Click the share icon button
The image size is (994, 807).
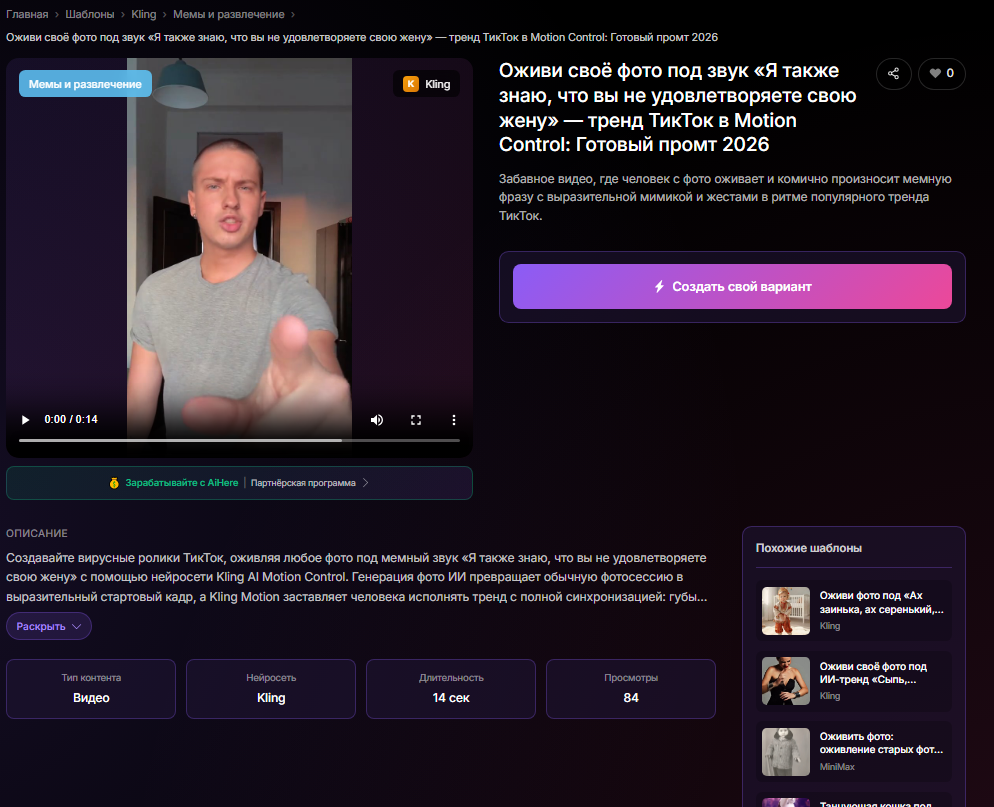tap(894, 74)
